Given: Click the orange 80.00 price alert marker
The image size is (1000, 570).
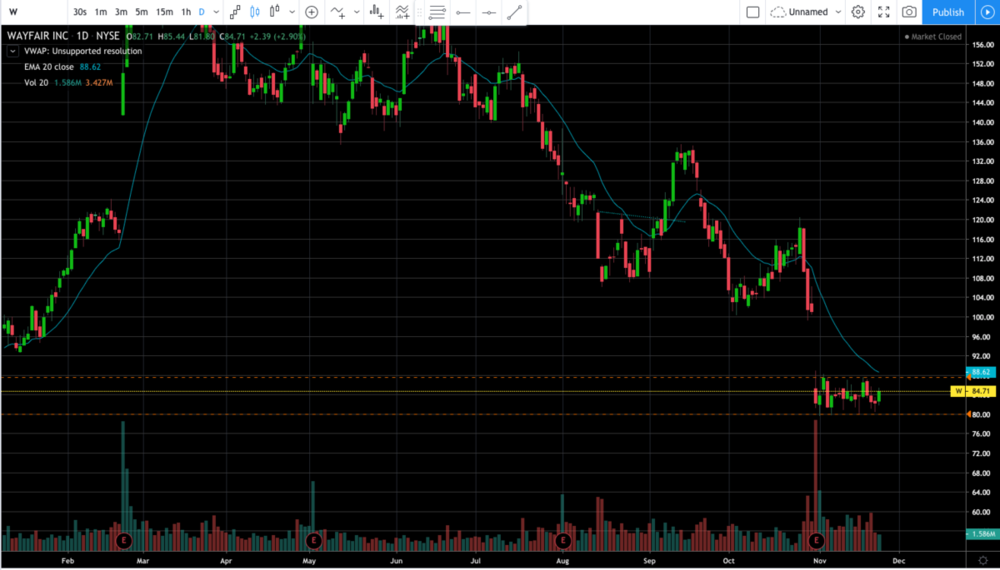Looking at the screenshot, I should pyautogui.click(x=970, y=414).
